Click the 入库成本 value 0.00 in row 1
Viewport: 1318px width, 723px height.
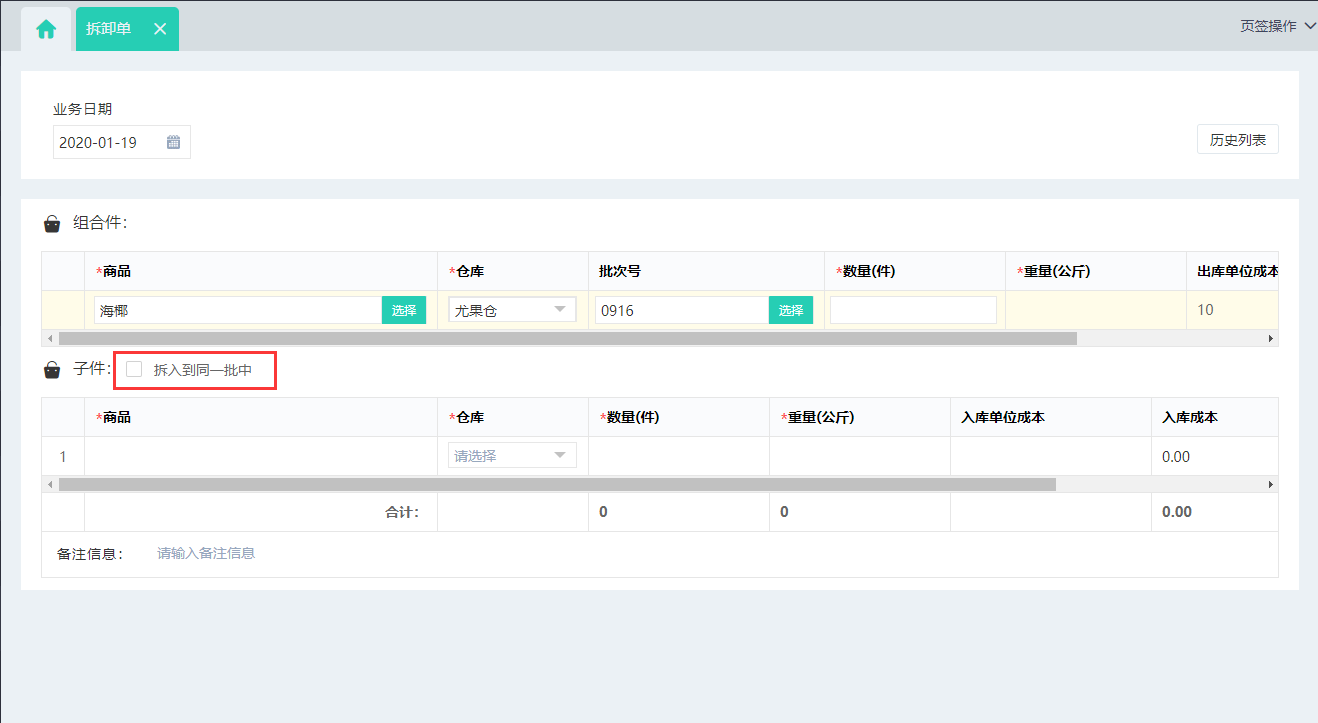click(x=1177, y=456)
